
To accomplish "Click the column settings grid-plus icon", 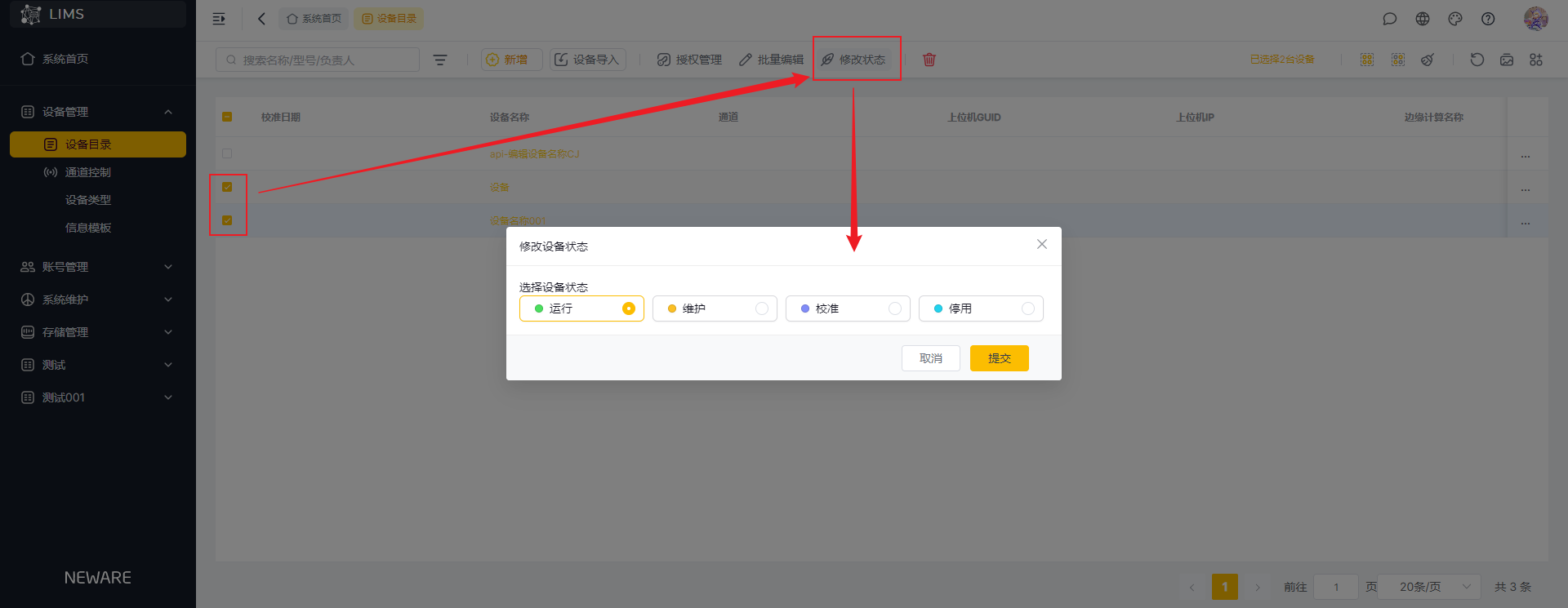I will 1536,60.
